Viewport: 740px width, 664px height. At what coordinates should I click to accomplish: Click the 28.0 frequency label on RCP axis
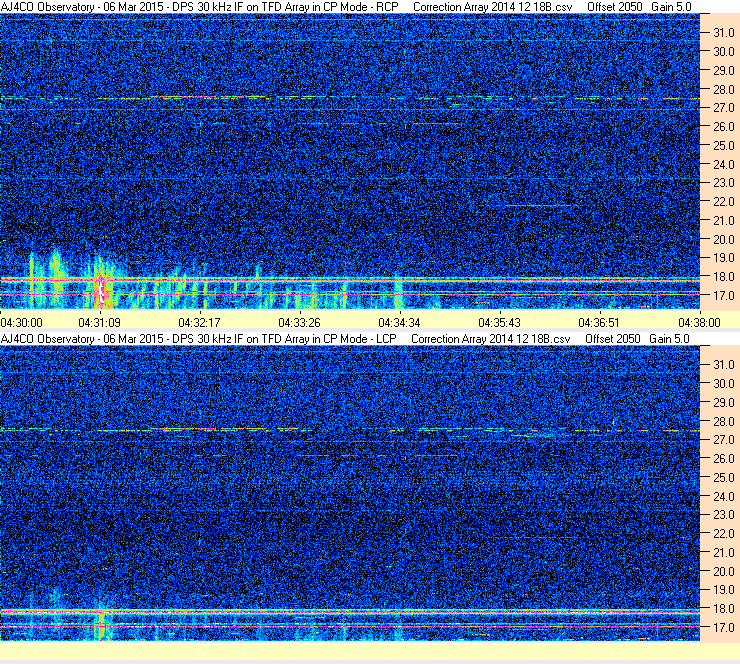723,89
